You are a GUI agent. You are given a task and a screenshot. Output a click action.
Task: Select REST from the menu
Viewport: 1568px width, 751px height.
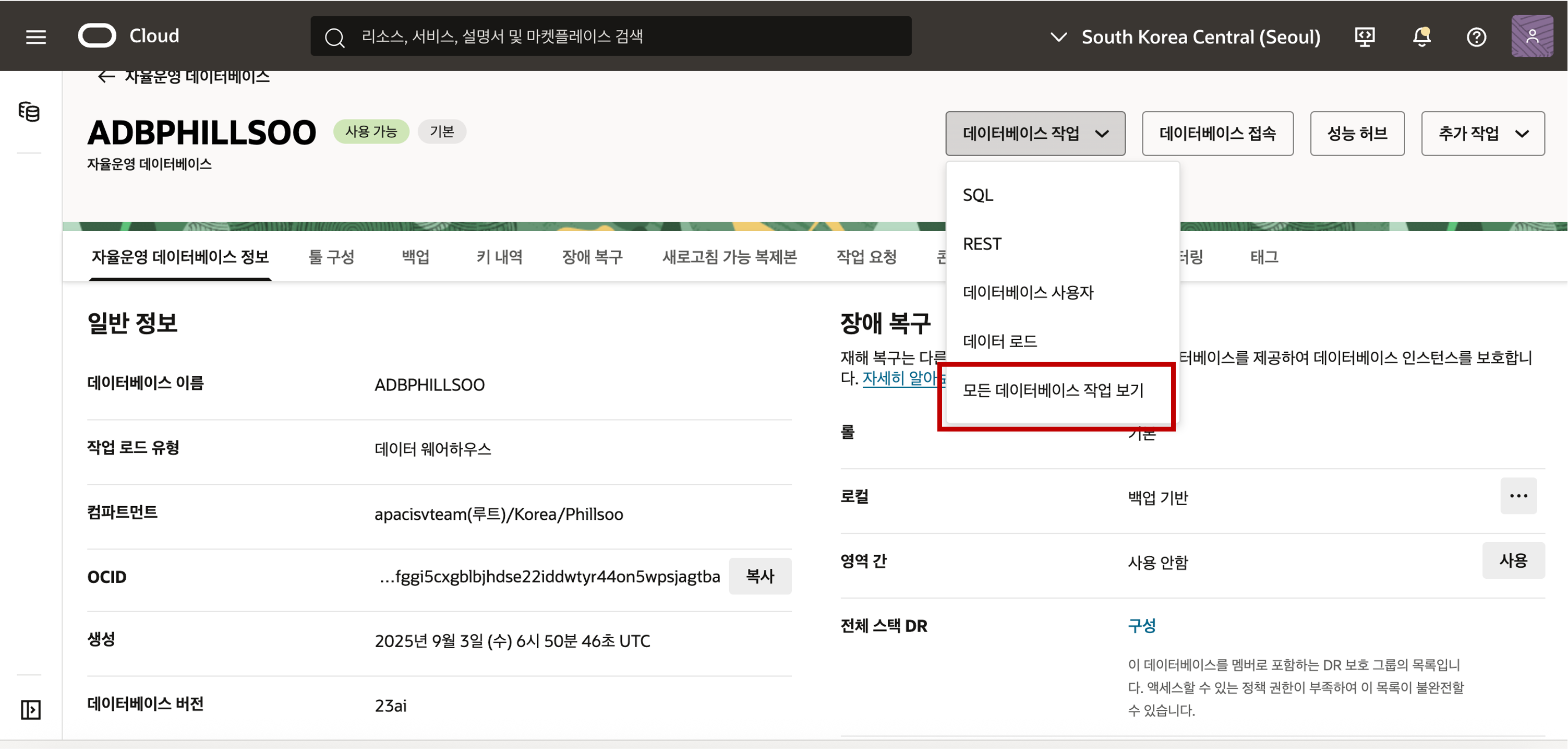click(1062, 244)
